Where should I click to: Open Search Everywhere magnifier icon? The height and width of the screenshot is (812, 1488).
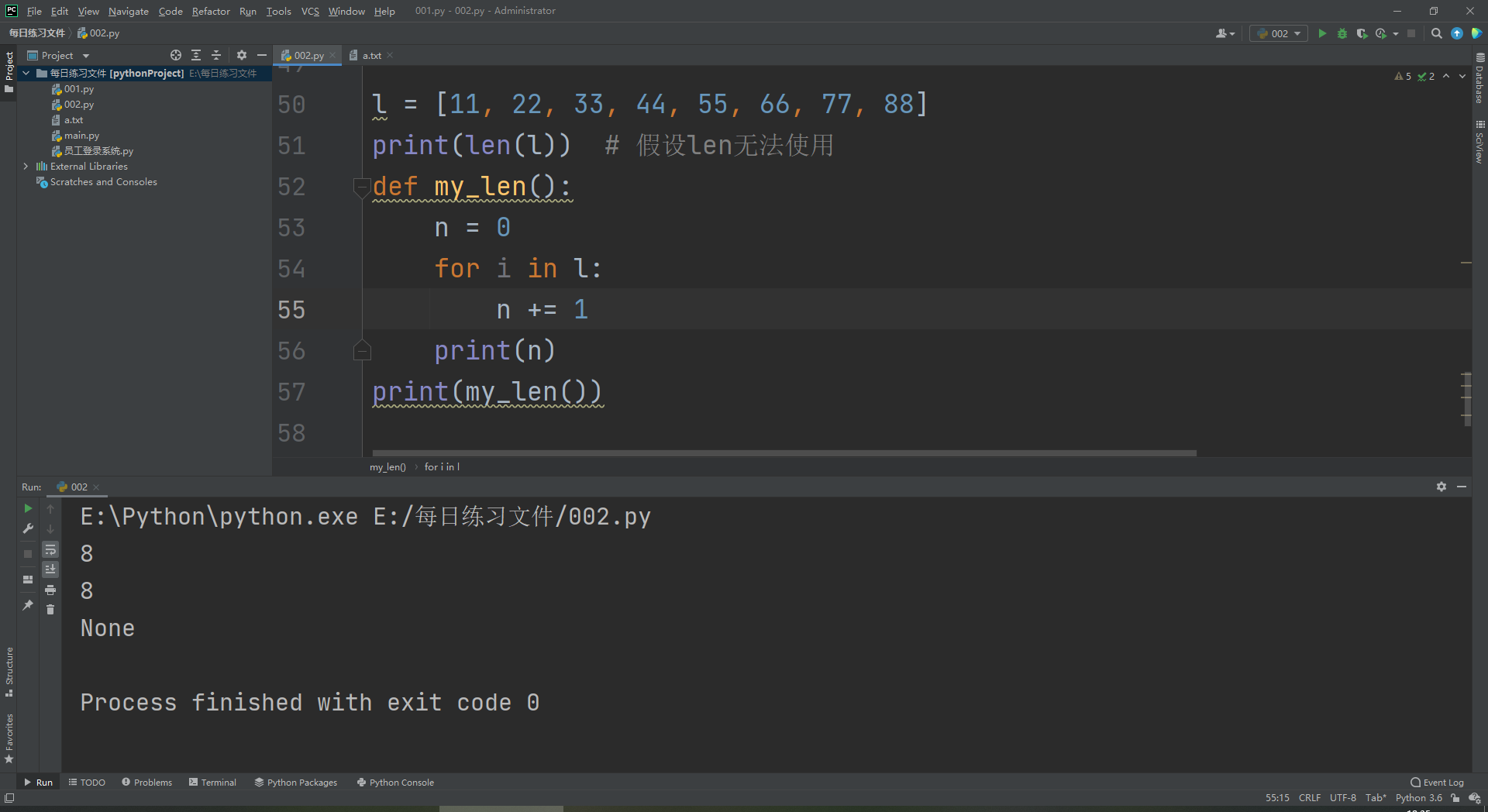pyautogui.click(x=1436, y=33)
